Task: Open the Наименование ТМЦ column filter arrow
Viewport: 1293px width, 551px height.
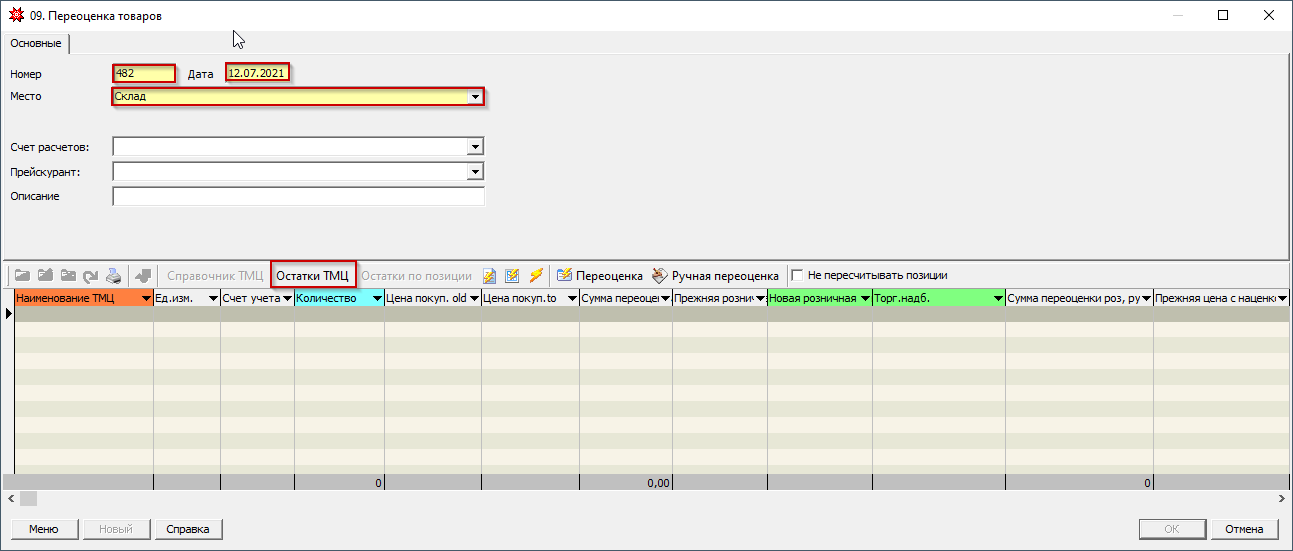Action: click(146, 299)
